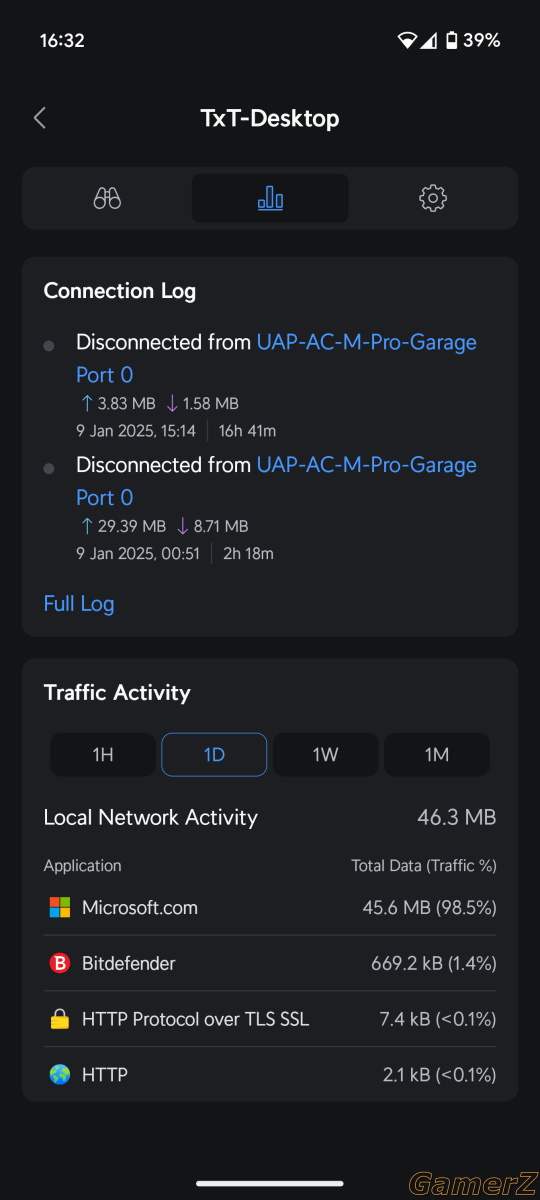540x1200 pixels.
Task: Tap the yellow padlock TLS icon
Action: pos(60,1020)
